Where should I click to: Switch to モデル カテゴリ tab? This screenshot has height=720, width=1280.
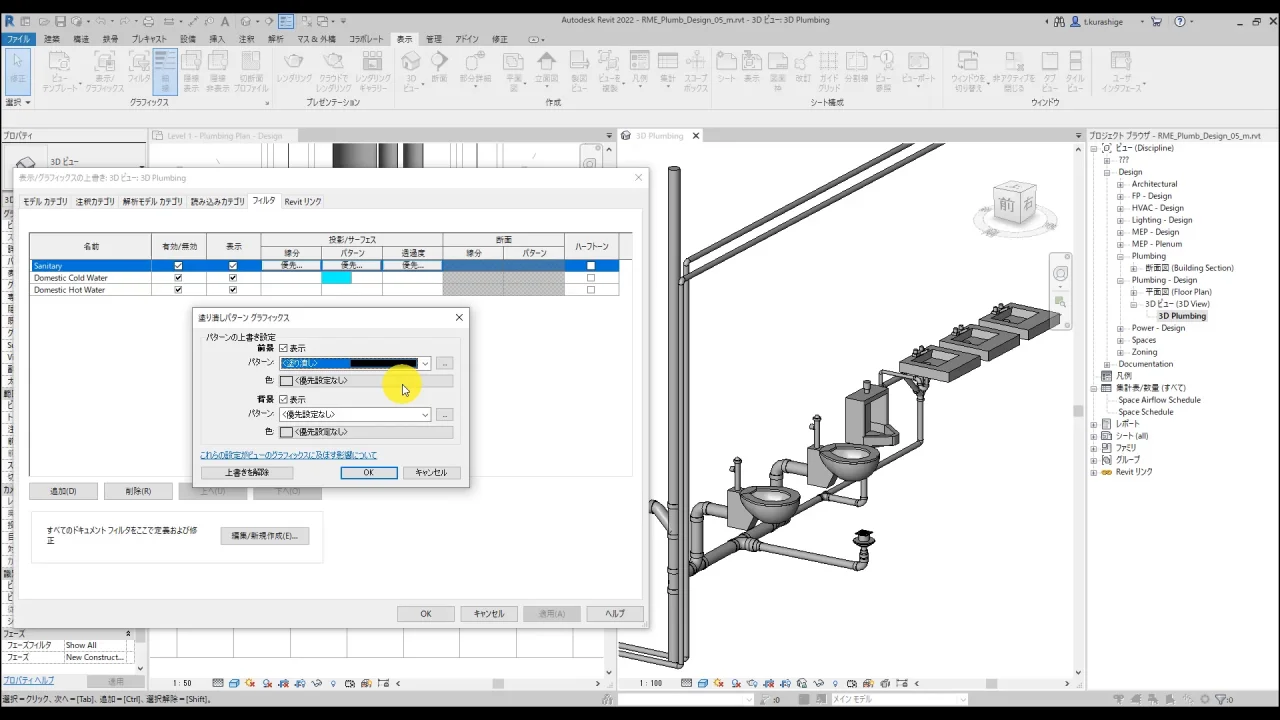pos(45,201)
